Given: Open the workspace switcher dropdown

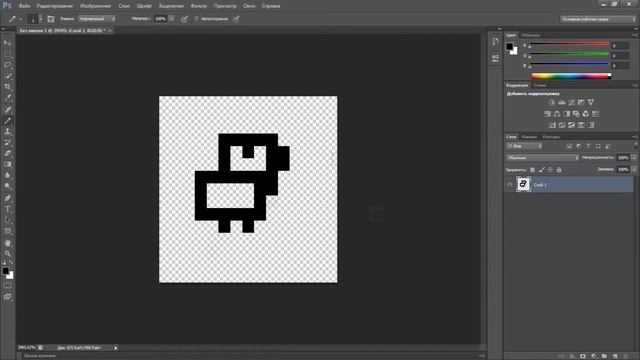Looking at the screenshot, I should pyautogui.click(x=598, y=19).
